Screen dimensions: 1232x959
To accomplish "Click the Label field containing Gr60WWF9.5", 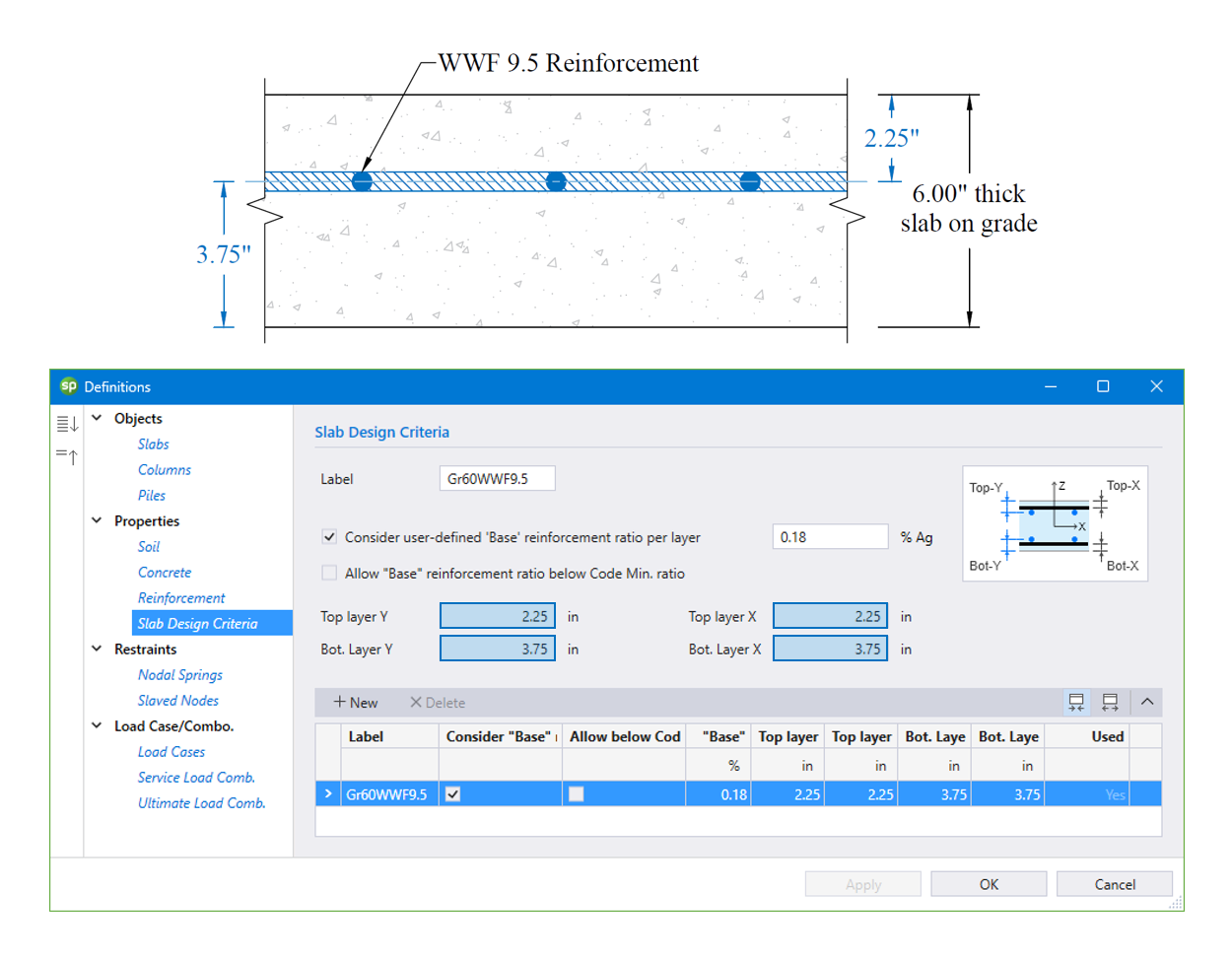I will tap(497, 478).
